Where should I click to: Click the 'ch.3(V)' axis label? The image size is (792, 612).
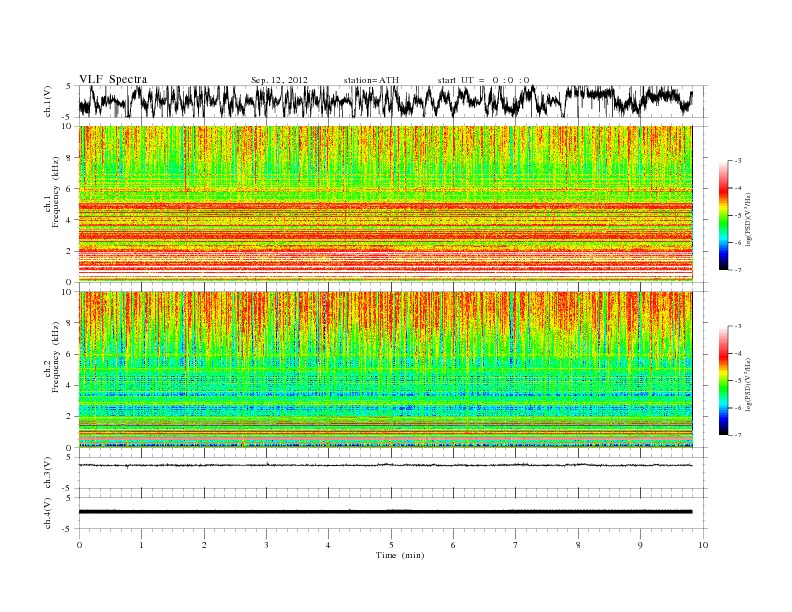[x=48, y=473]
